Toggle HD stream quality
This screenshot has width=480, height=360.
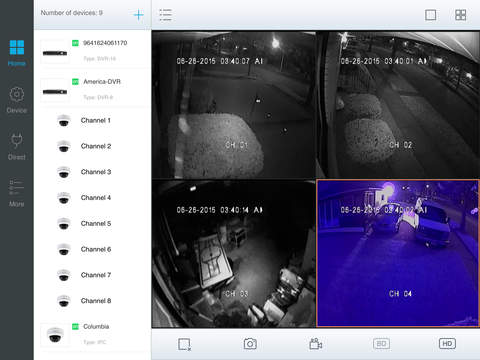447,344
